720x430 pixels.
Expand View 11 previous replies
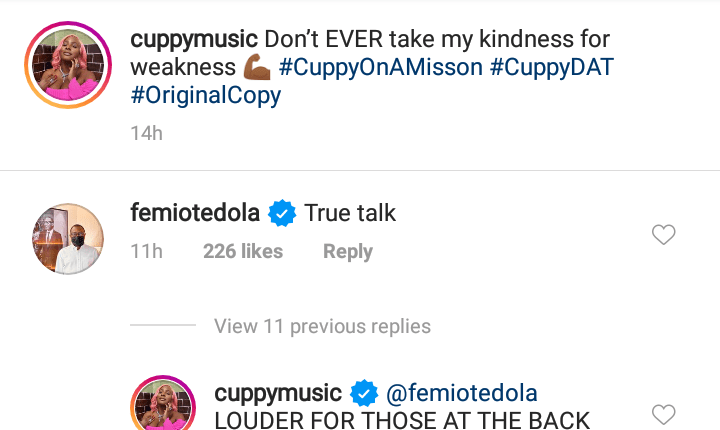[322, 326]
